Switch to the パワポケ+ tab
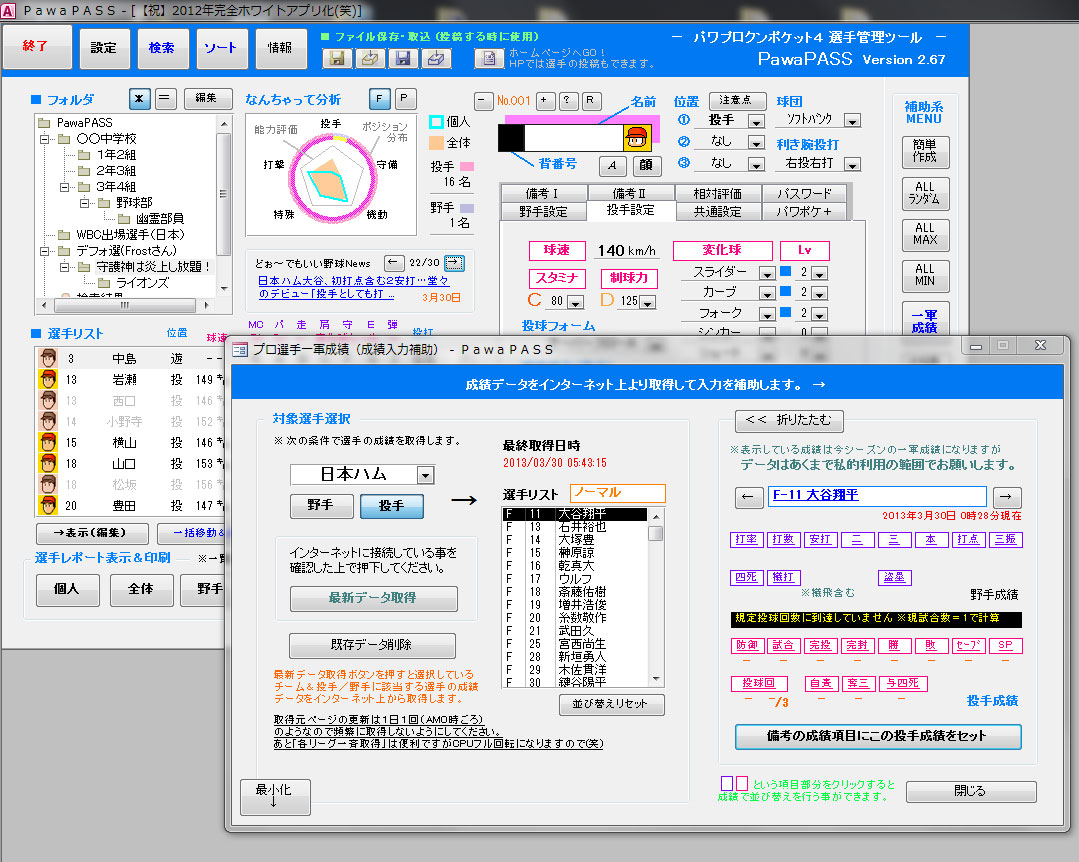The height and width of the screenshot is (862, 1079). [804, 211]
